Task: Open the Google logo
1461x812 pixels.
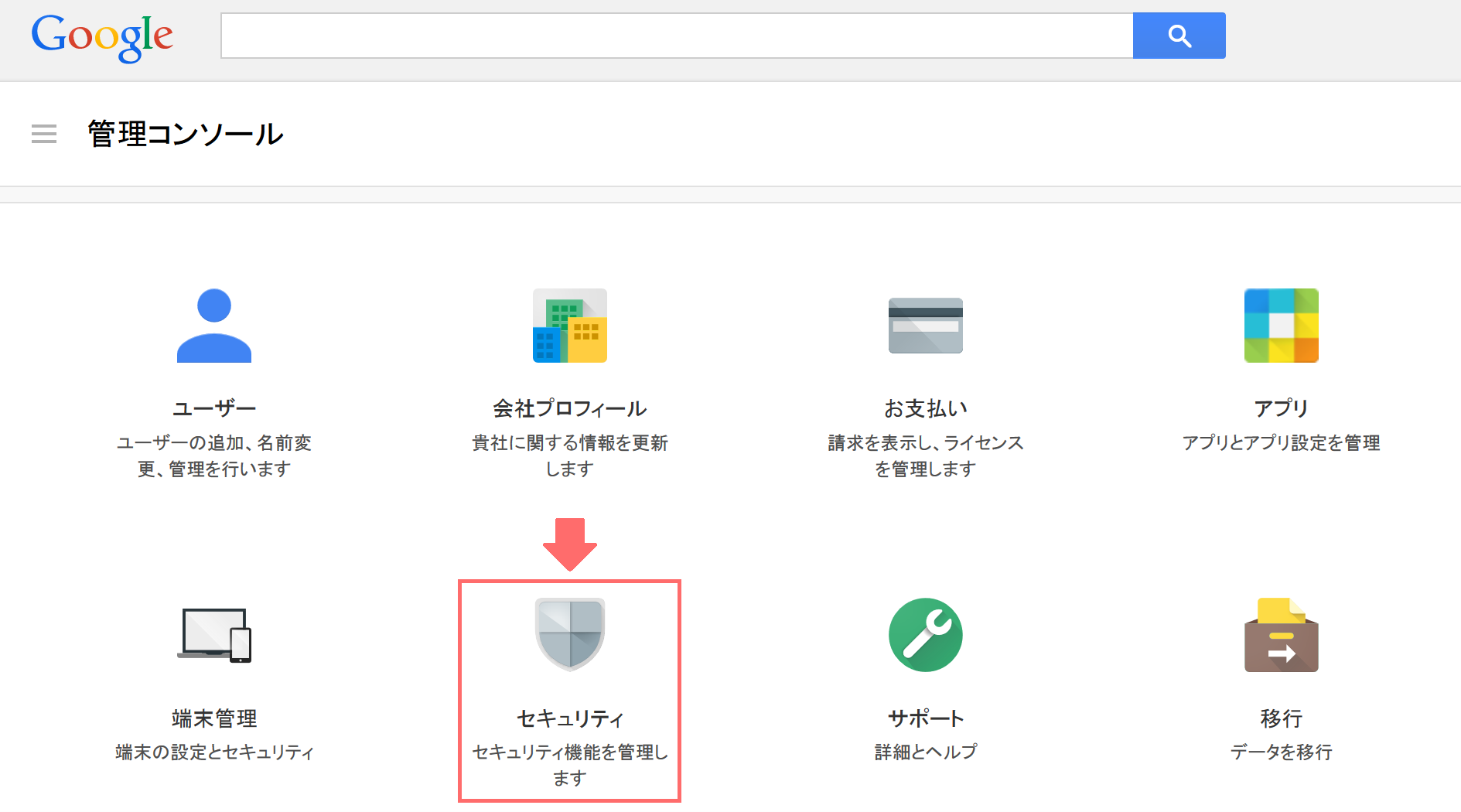Action: 101,36
